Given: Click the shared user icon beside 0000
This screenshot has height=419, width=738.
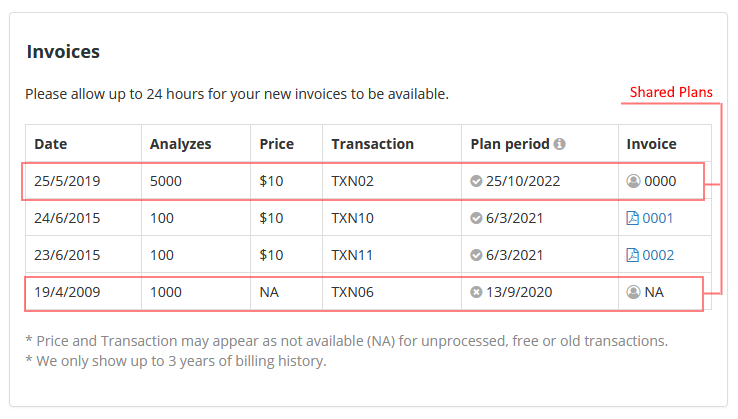Looking at the screenshot, I should [632, 181].
